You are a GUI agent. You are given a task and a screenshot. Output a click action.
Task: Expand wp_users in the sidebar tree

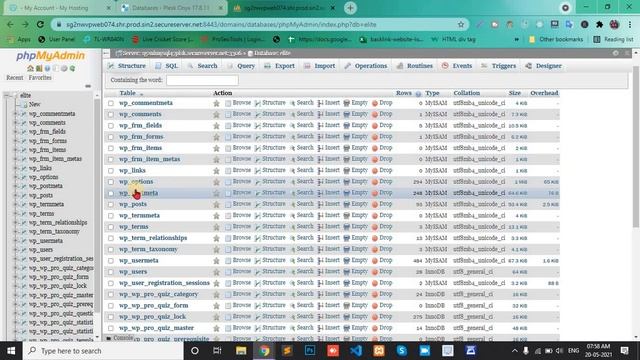tap(16, 250)
